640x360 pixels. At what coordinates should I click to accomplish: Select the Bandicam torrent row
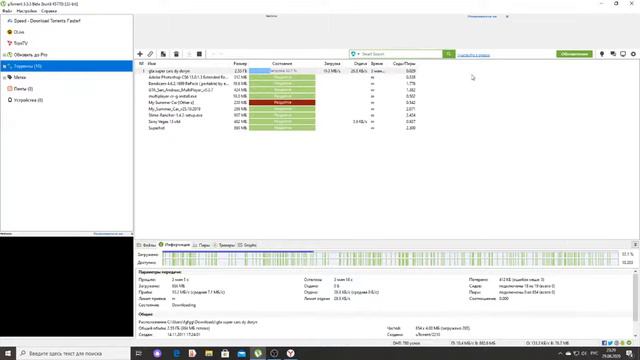[277, 84]
